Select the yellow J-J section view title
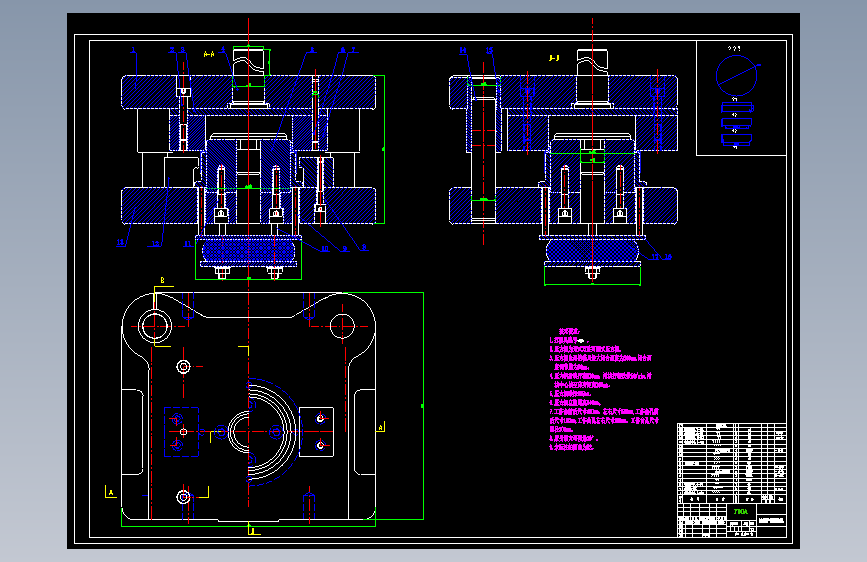Image resolution: width=867 pixels, height=562 pixels. (554, 58)
